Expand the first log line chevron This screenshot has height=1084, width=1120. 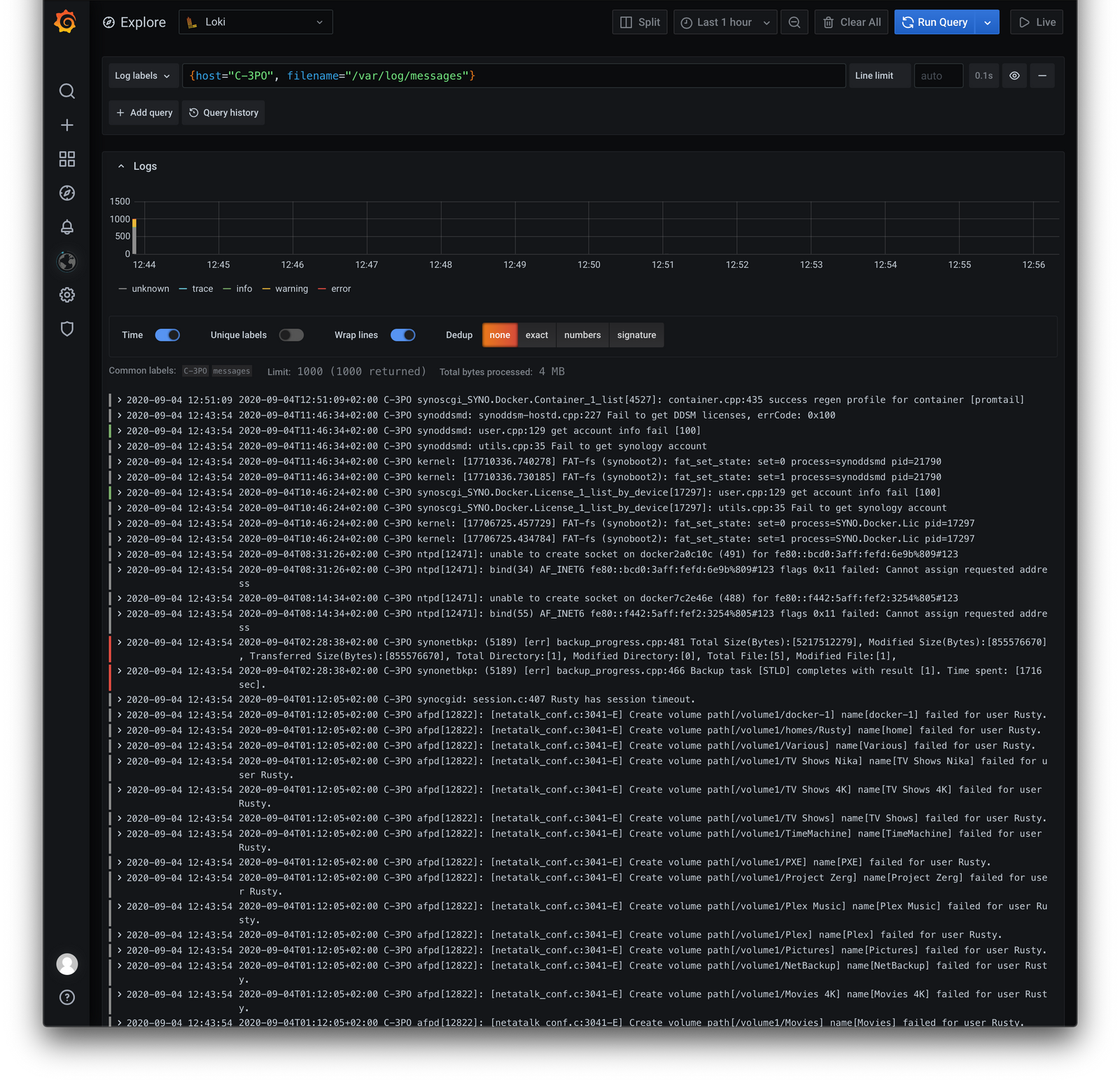(119, 400)
